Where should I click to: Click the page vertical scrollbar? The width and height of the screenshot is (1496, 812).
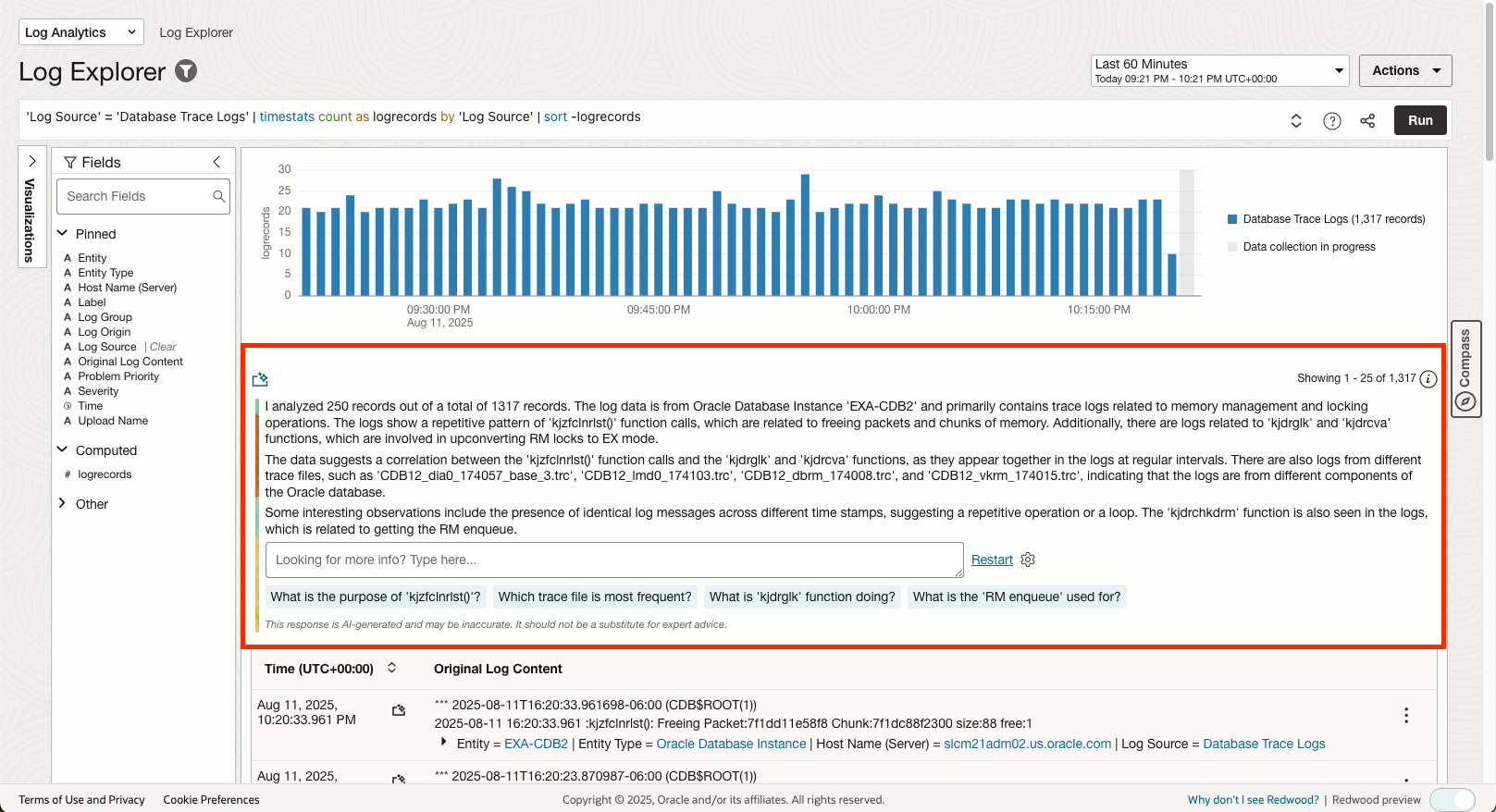point(1489,83)
